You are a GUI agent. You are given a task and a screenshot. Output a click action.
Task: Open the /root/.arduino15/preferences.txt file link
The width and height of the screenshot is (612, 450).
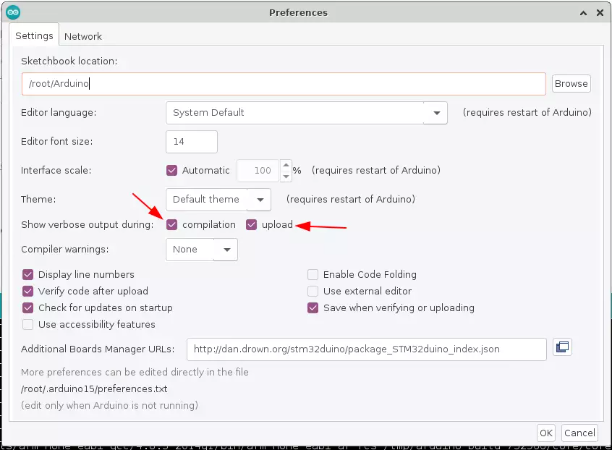pos(94,389)
